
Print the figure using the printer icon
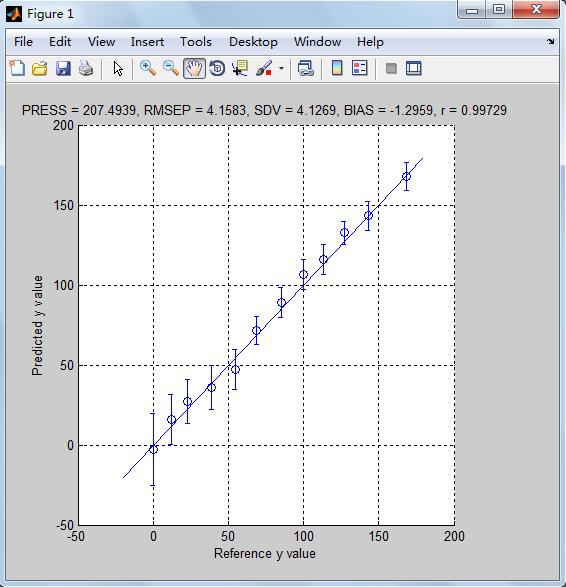coord(86,69)
